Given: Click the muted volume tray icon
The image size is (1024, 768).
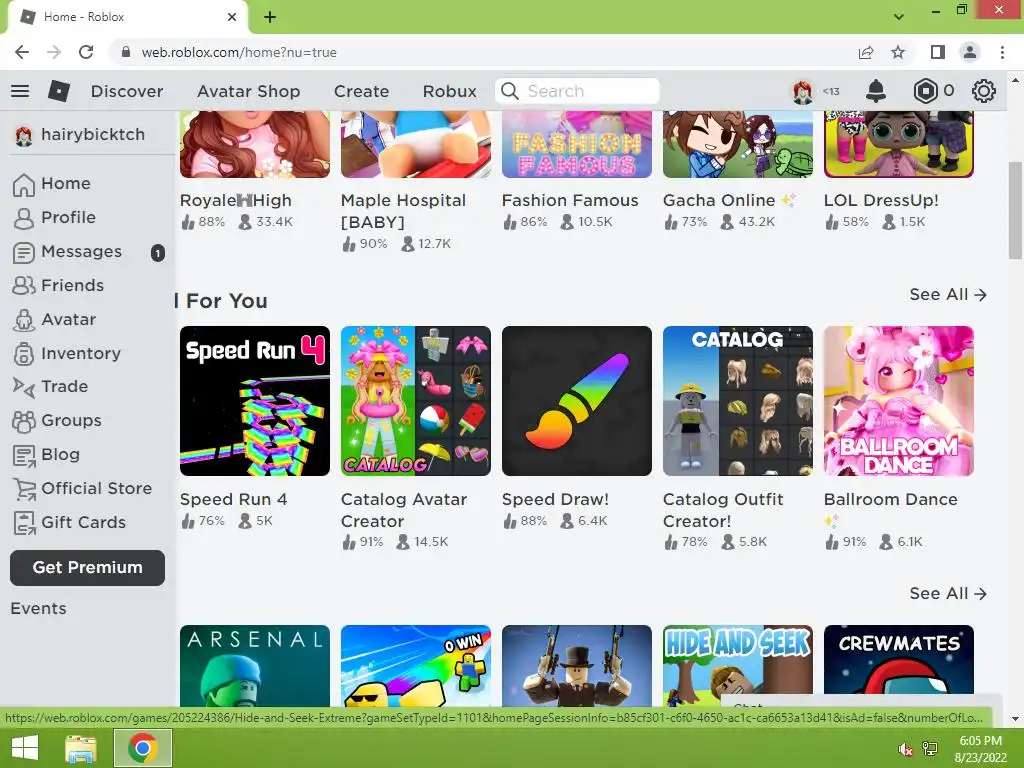Looking at the screenshot, I should coord(905,749).
